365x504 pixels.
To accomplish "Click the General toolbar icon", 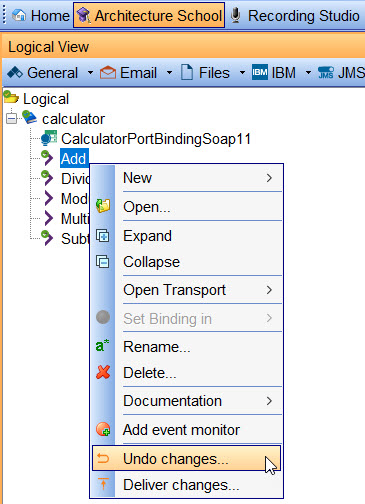I will pyautogui.click(x=15, y=72).
